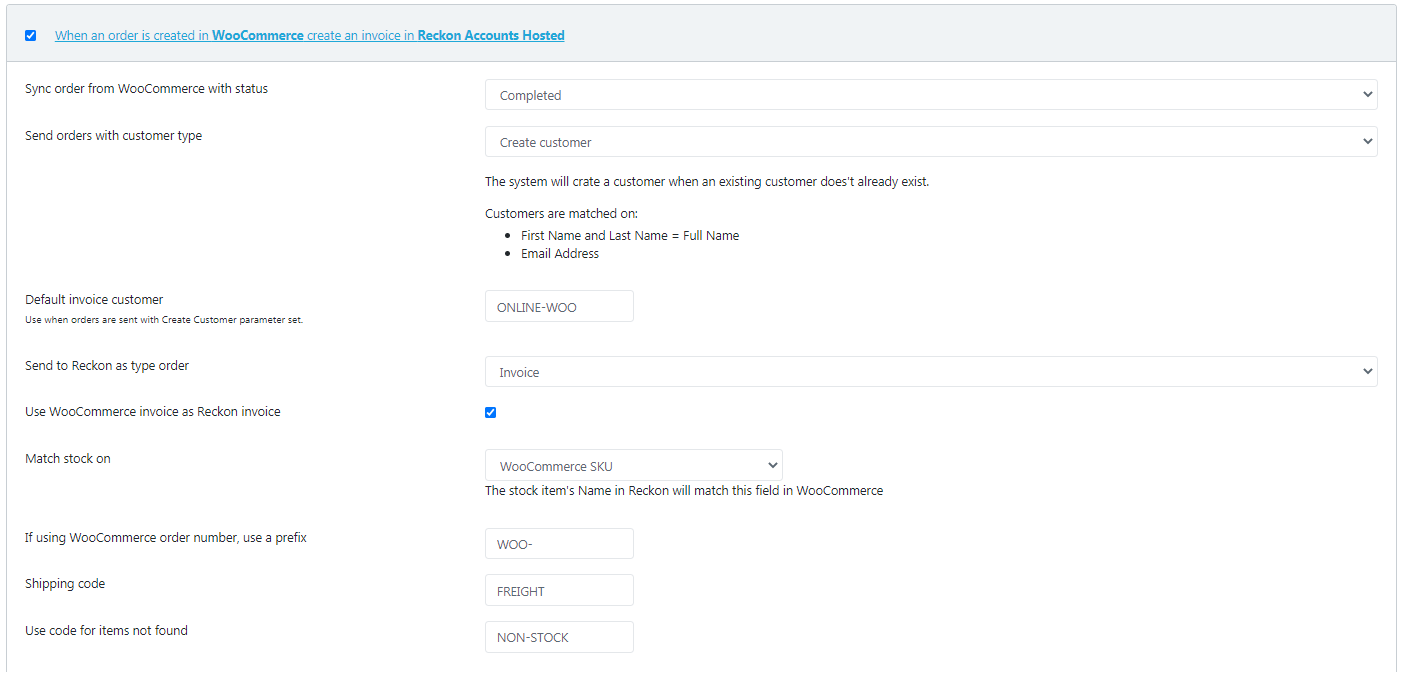This screenshot has width=1404, height=680.
Task: Open the Completed order status dropdown
Action: coord(930,95)
